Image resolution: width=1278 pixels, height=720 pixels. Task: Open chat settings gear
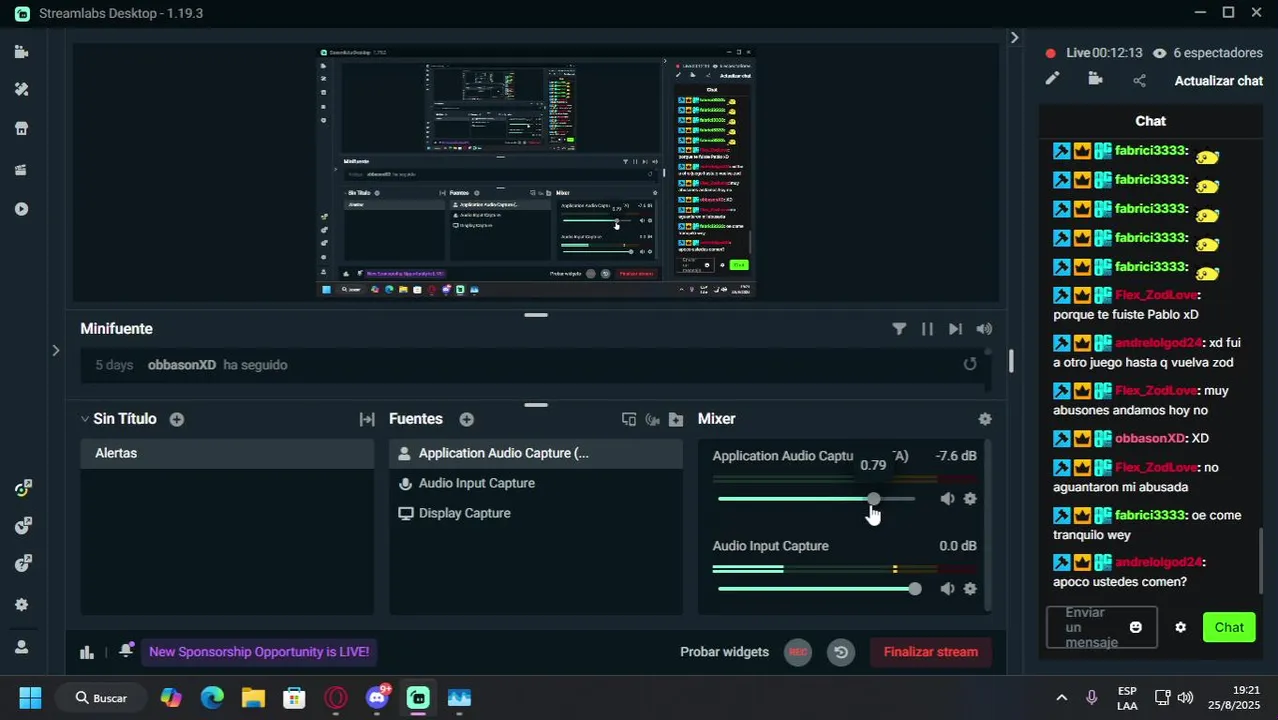click(x=1181, y=627)
